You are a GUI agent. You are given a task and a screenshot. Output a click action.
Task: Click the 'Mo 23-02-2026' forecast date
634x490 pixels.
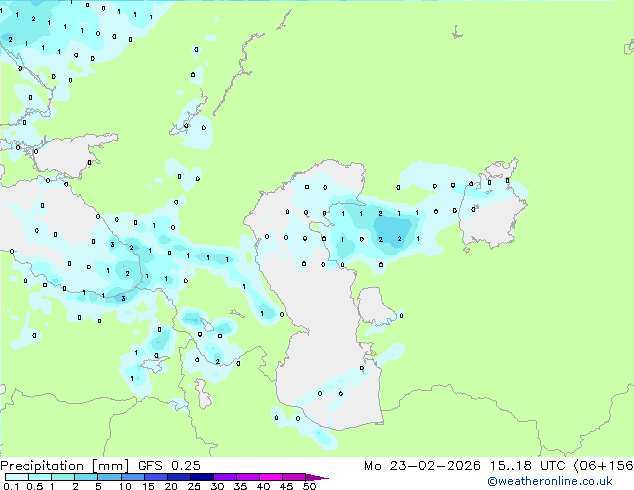pos(422,466)
